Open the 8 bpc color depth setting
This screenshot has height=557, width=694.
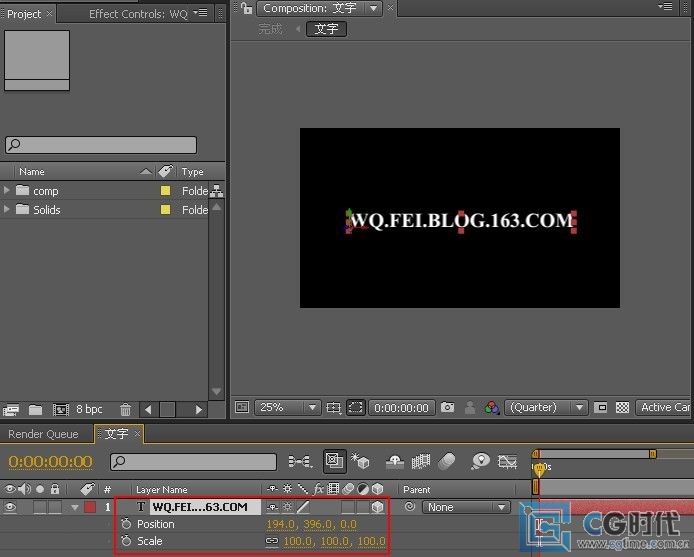(89, 409)
